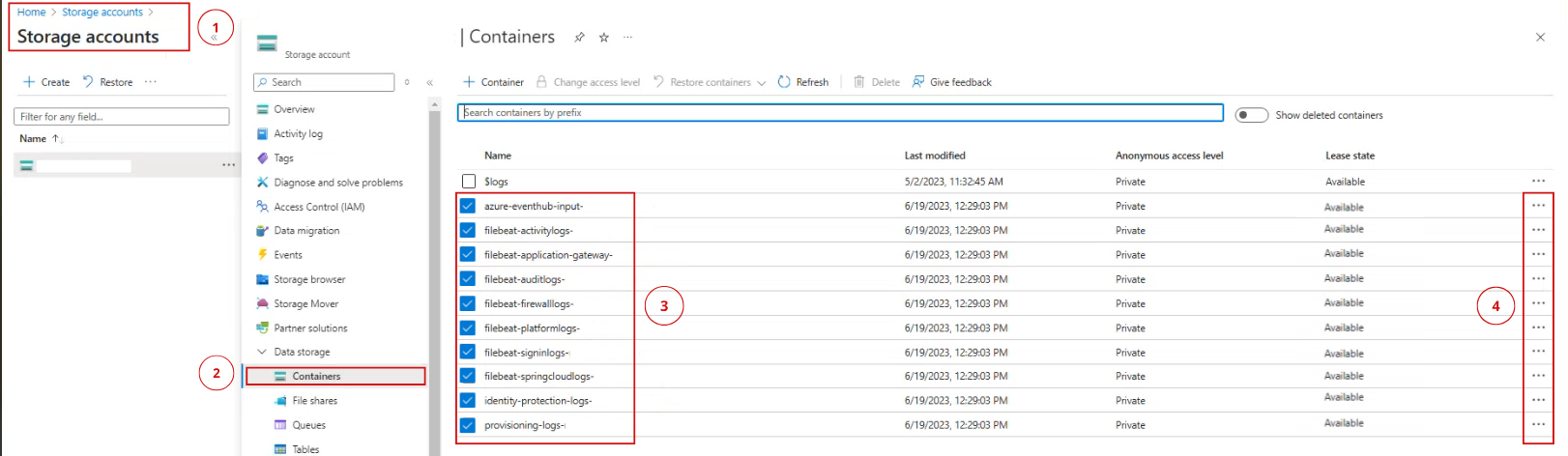Open Partner solutions
The height and width of the screenshot is (456, 1568).
(302, 328)
